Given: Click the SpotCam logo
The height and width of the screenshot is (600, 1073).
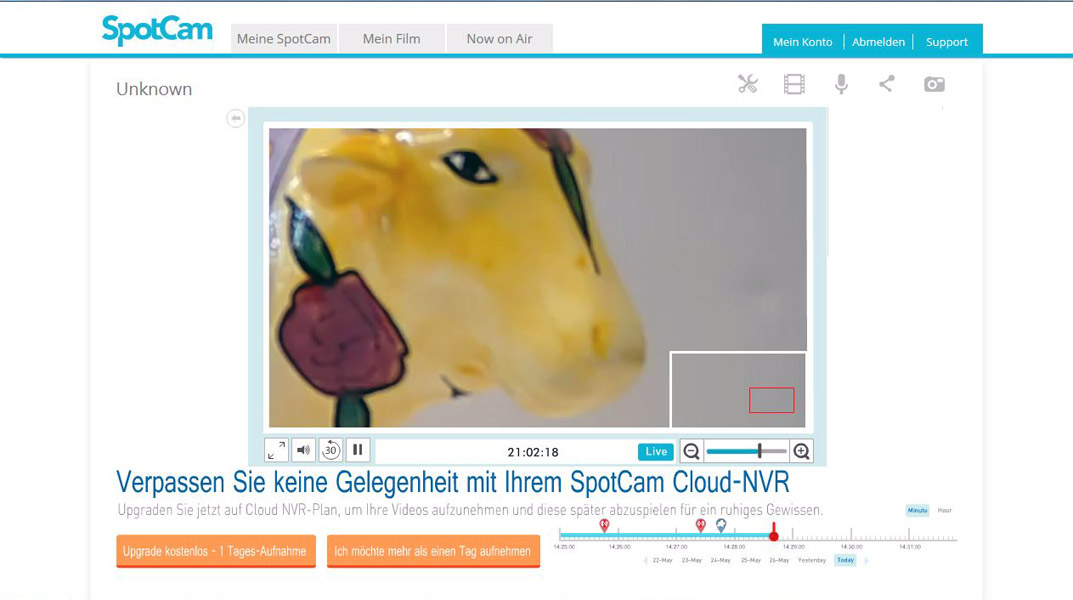Looking at the screenshot, I should [157, 31].
